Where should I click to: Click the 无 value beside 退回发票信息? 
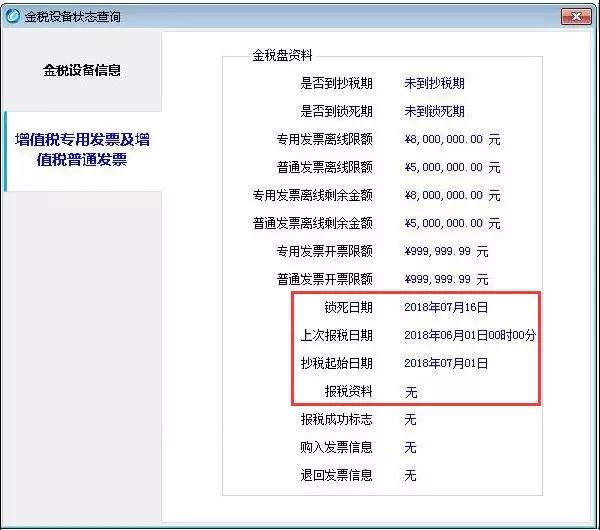tap(410, 475)
